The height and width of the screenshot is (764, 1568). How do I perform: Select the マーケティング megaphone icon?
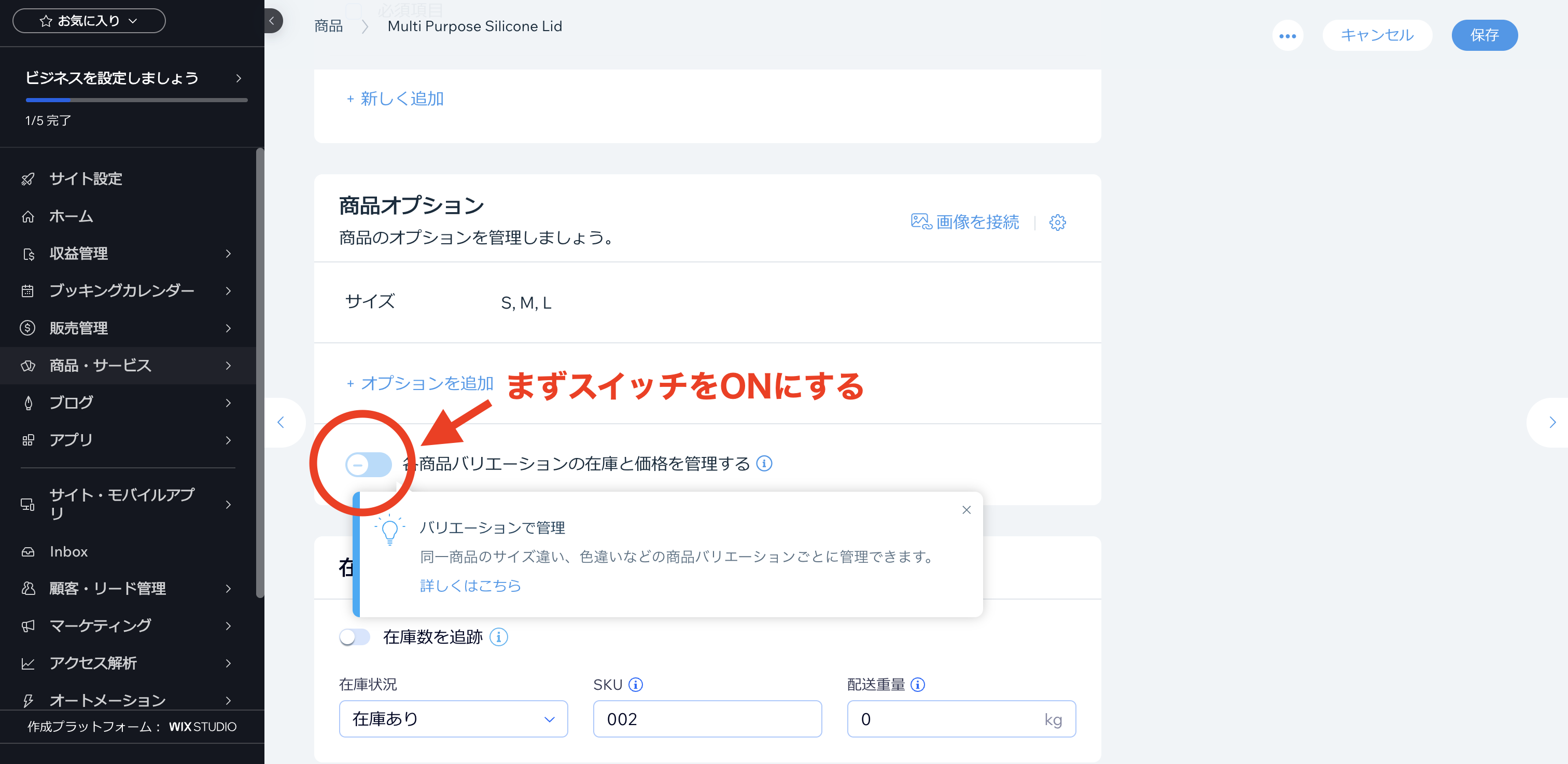[x=27, y=626]
